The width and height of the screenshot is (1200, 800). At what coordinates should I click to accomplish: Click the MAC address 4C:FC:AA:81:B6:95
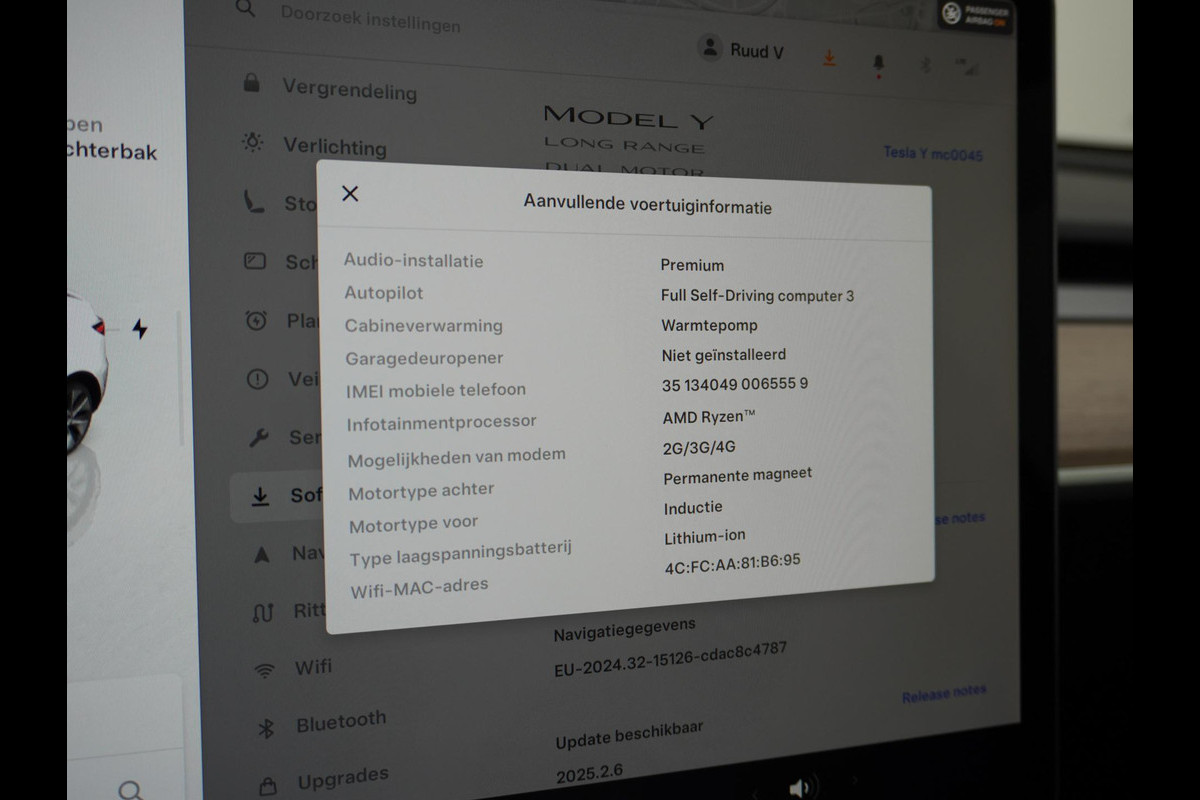point(733,564)
